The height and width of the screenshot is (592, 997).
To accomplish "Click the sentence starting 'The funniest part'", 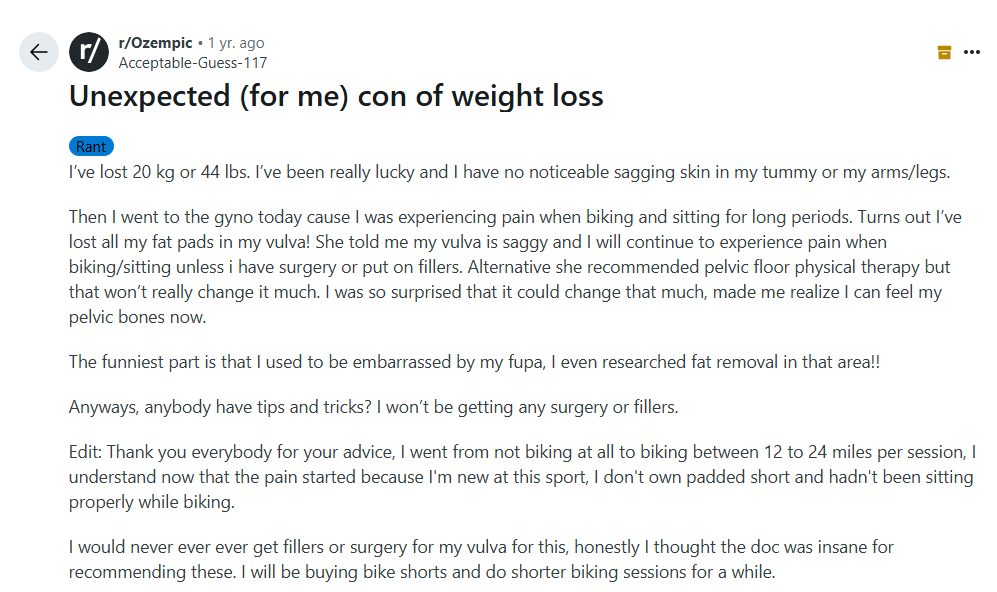I will [474, 362].
